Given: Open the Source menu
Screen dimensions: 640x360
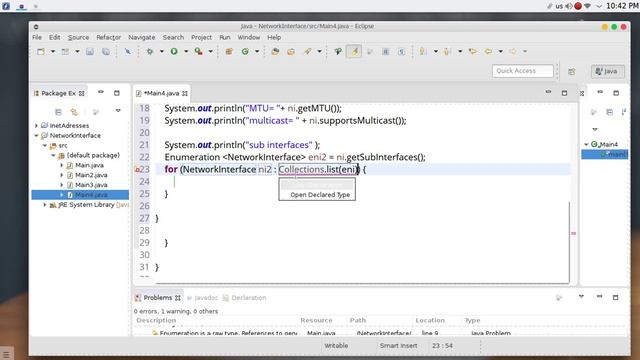Looking at the screenshot, I should coord(78,37).
